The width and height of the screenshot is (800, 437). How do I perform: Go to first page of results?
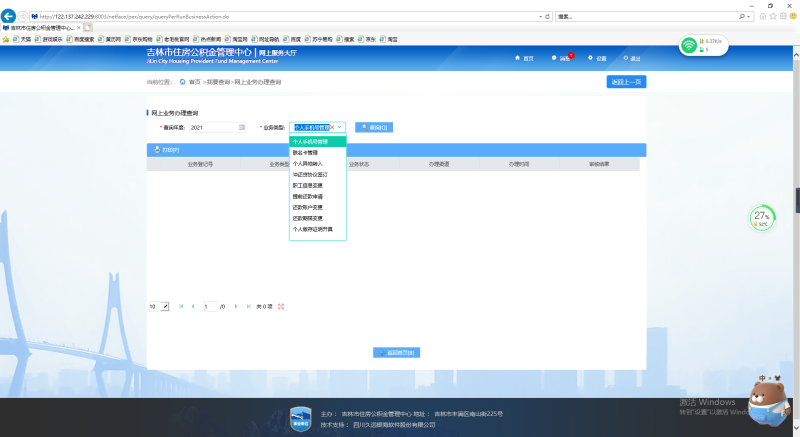click(x=181, y=306)
